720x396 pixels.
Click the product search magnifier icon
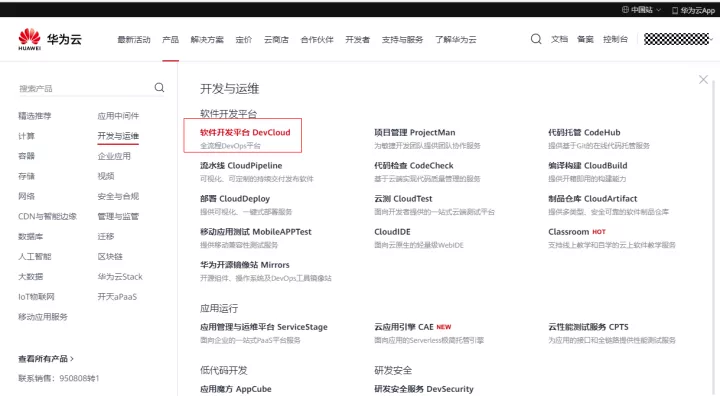(159, 87)
